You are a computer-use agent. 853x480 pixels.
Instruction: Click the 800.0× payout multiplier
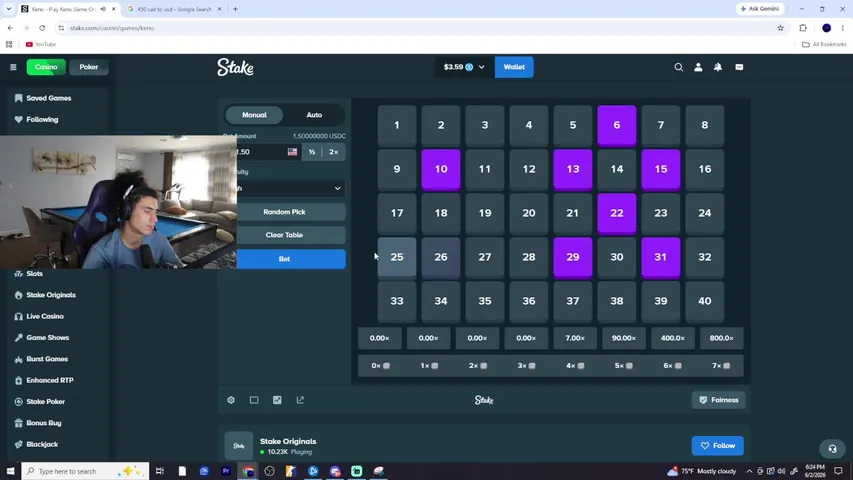pyautogui.click(x=721, y=338)
